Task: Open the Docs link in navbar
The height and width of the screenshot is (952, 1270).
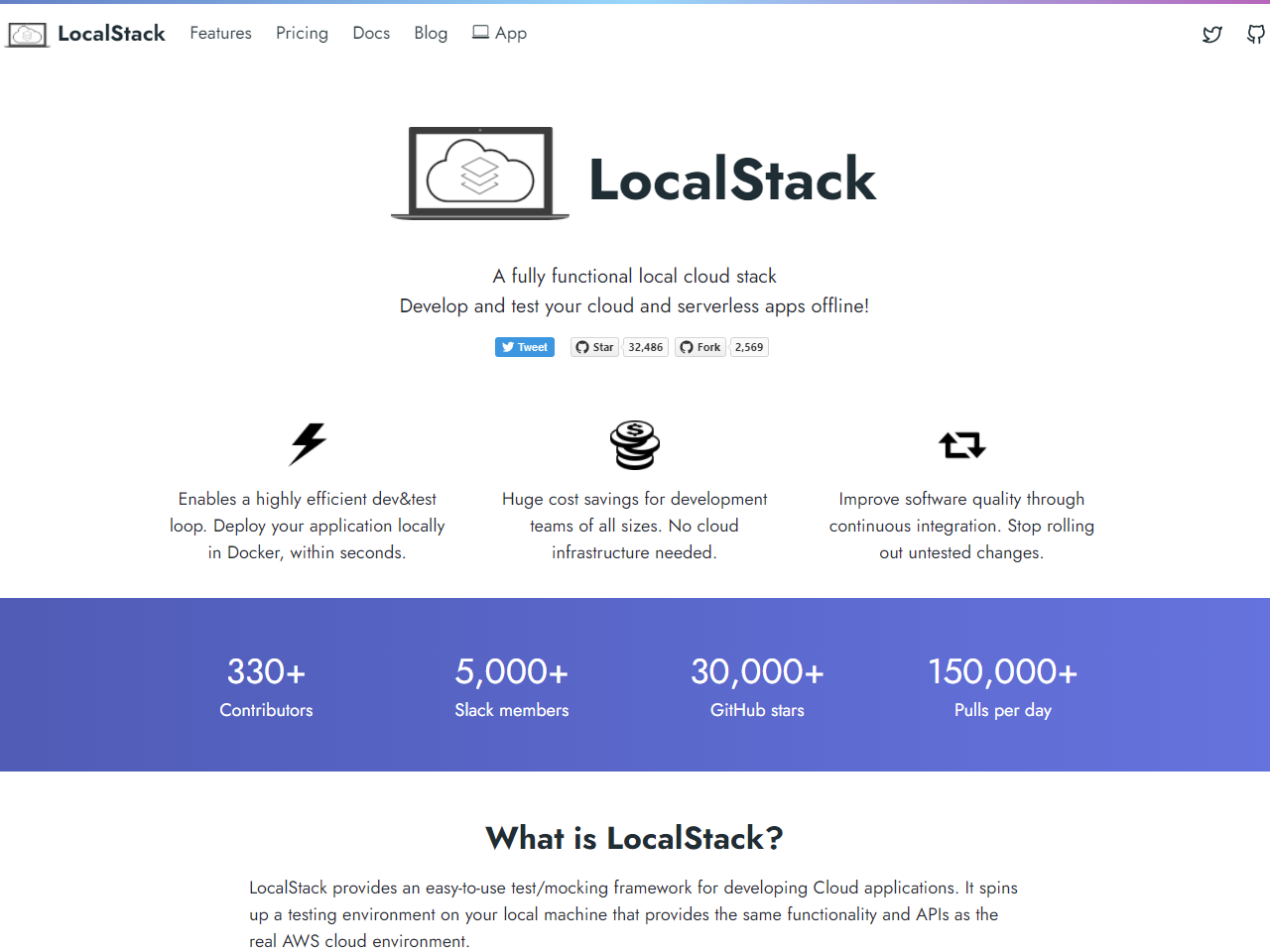Action: 371,33
